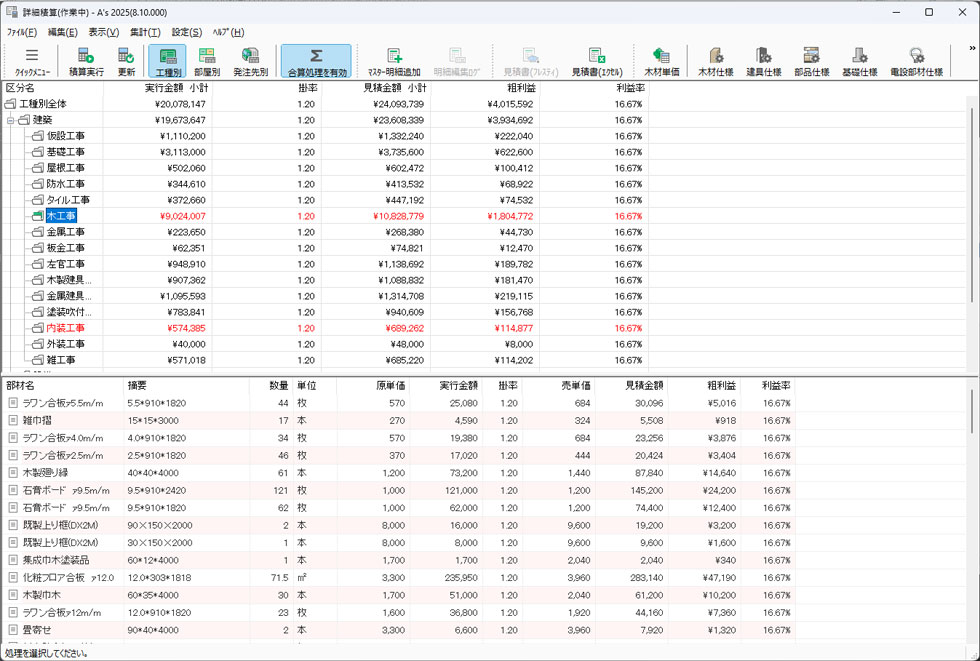Open 建具仕様 specification settings
Screen dimensions: 980x661
764,61
